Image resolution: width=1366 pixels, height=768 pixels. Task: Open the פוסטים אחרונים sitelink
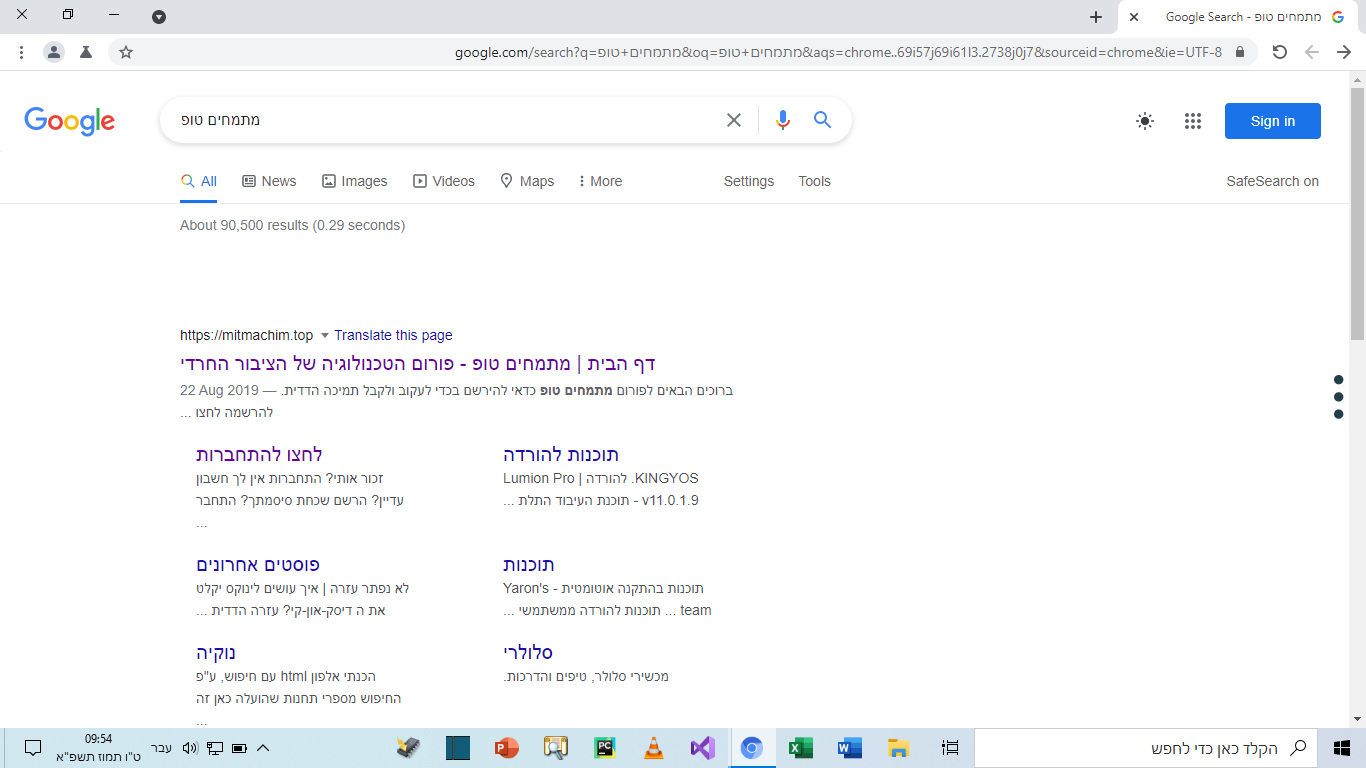tap(258, 565)
